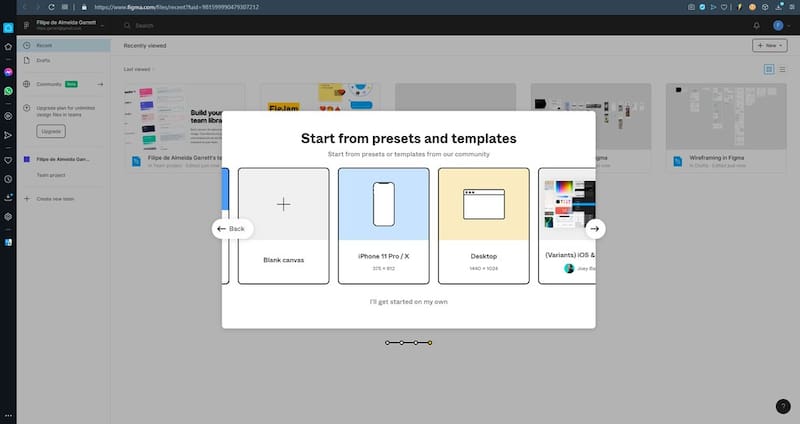The image size is (800, 424).
Task: Choose the iPhone 11 Pro / X preset
Action: pos(383,225)
